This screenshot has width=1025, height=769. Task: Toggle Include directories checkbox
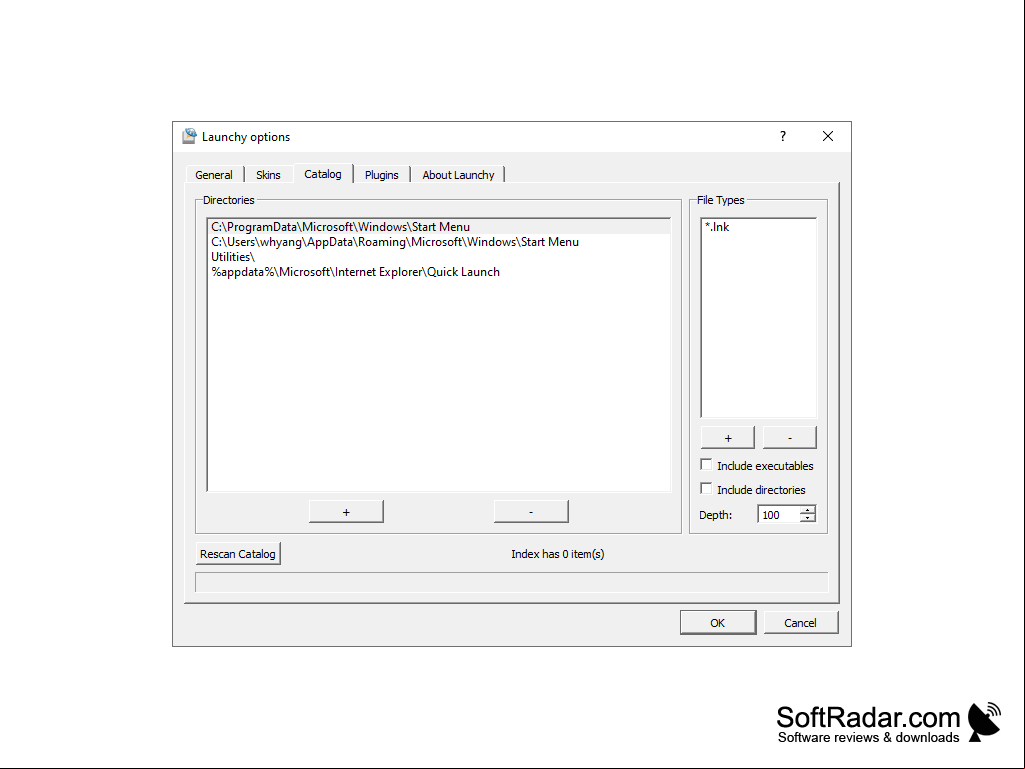(x=706, y=489)
